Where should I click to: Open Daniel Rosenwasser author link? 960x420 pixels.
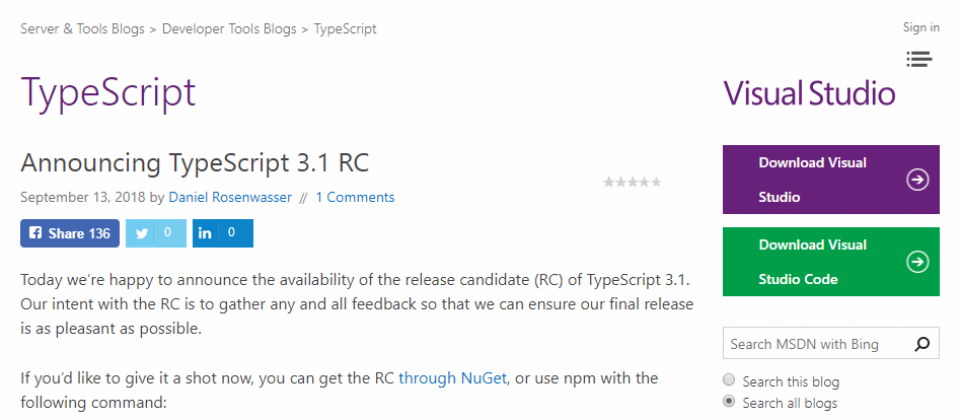[230, 197]
